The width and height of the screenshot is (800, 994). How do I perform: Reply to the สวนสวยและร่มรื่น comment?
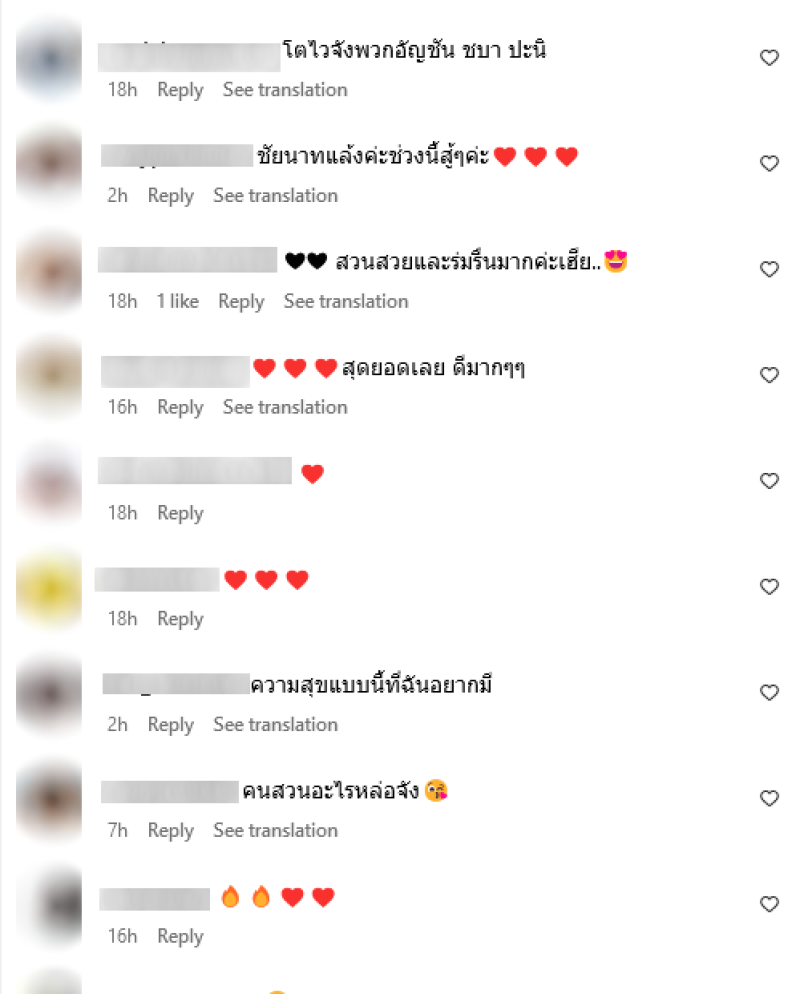click(241, 302)
